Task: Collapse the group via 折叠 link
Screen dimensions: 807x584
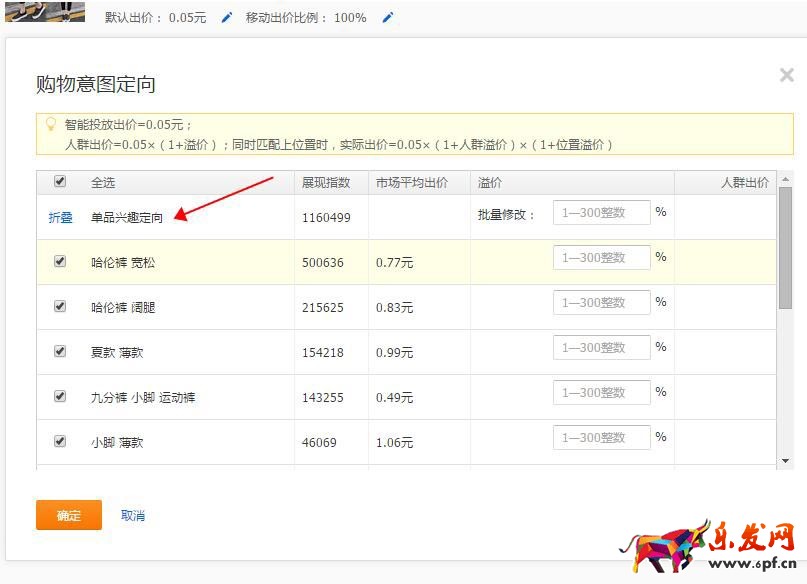Action: [x=61, y=217]
